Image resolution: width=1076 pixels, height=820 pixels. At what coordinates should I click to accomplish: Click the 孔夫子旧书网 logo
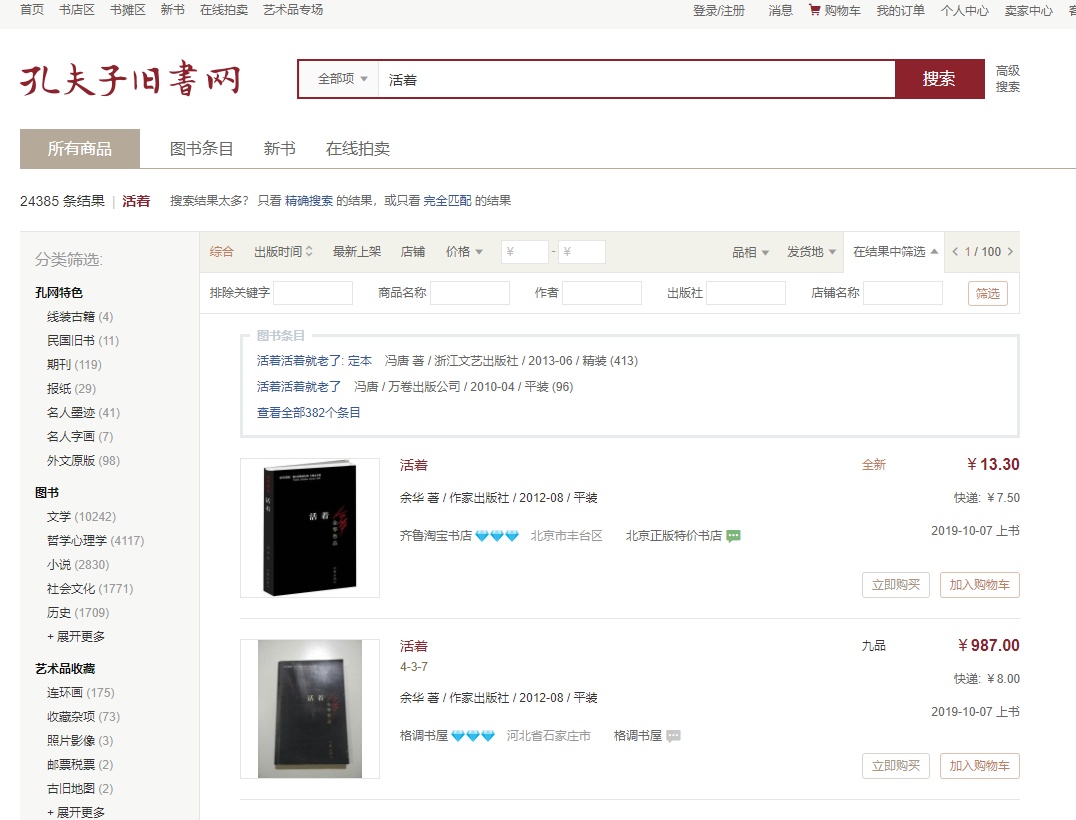[130, 79]
